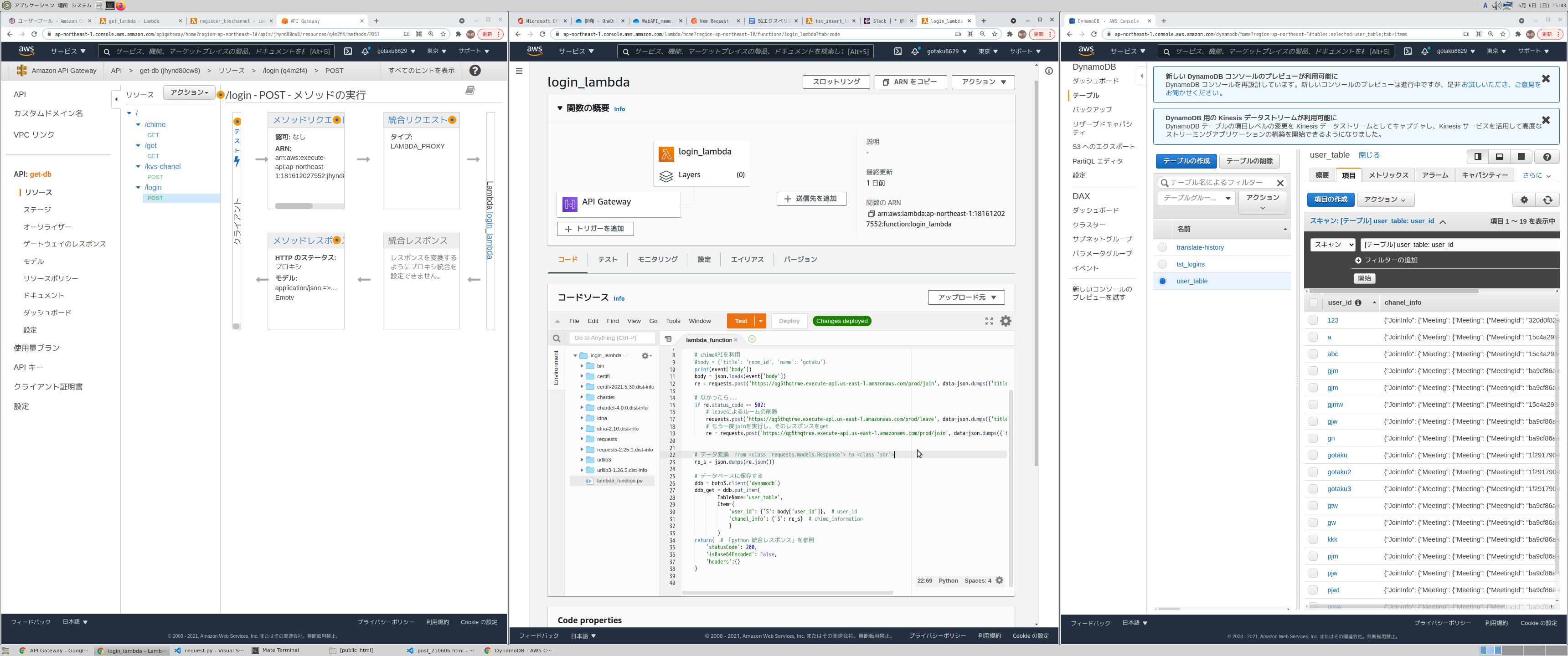Clear the table name filter with X
1568x656 pixels.
pyautogui.click(x=1279, y=183)
